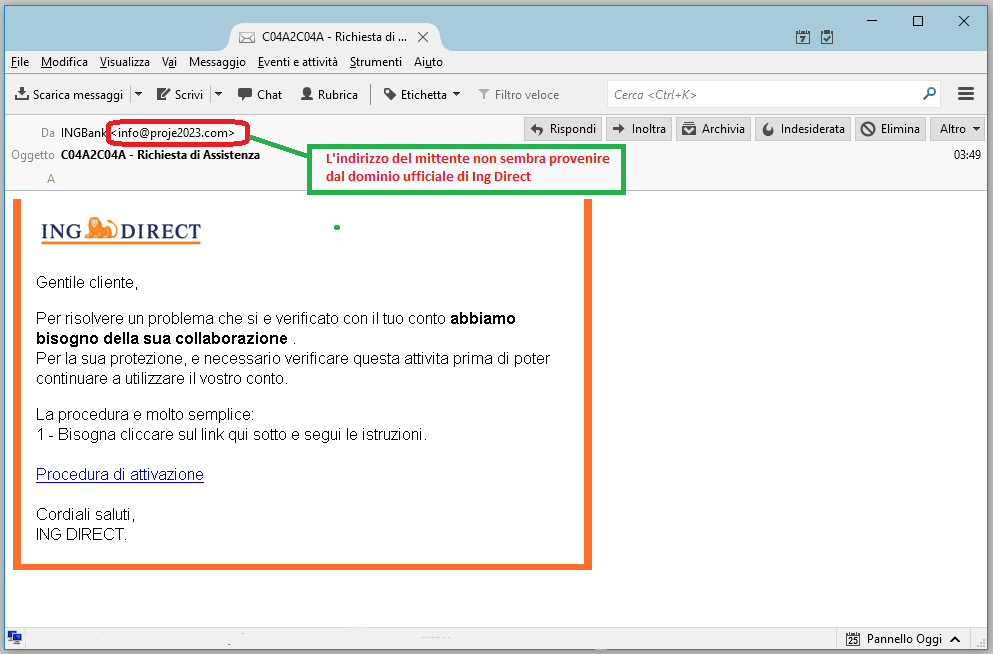Mark message as Indesiderata junk

point(802,129)
